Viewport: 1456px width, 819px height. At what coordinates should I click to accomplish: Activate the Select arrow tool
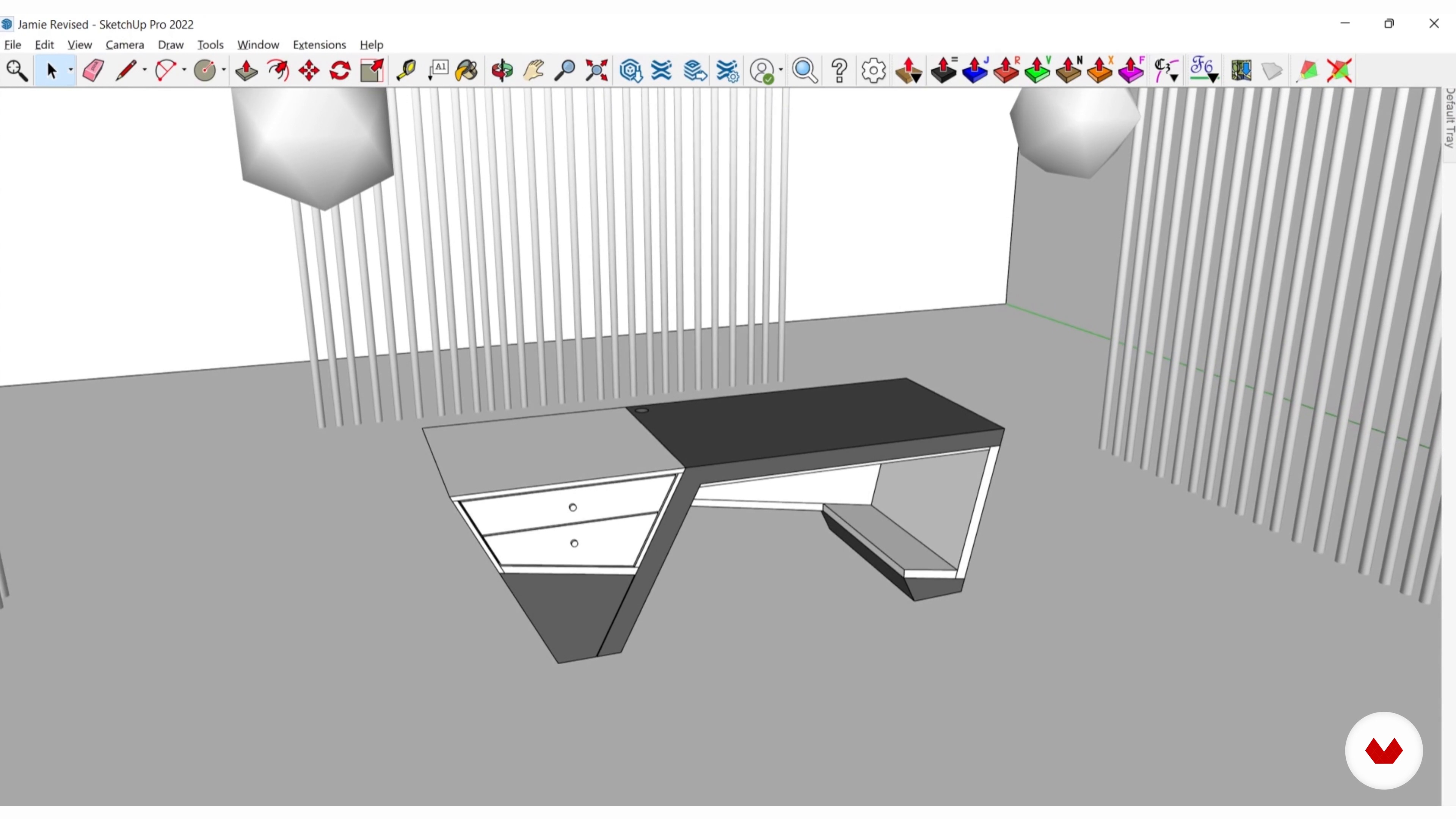(x=52, y=71)
